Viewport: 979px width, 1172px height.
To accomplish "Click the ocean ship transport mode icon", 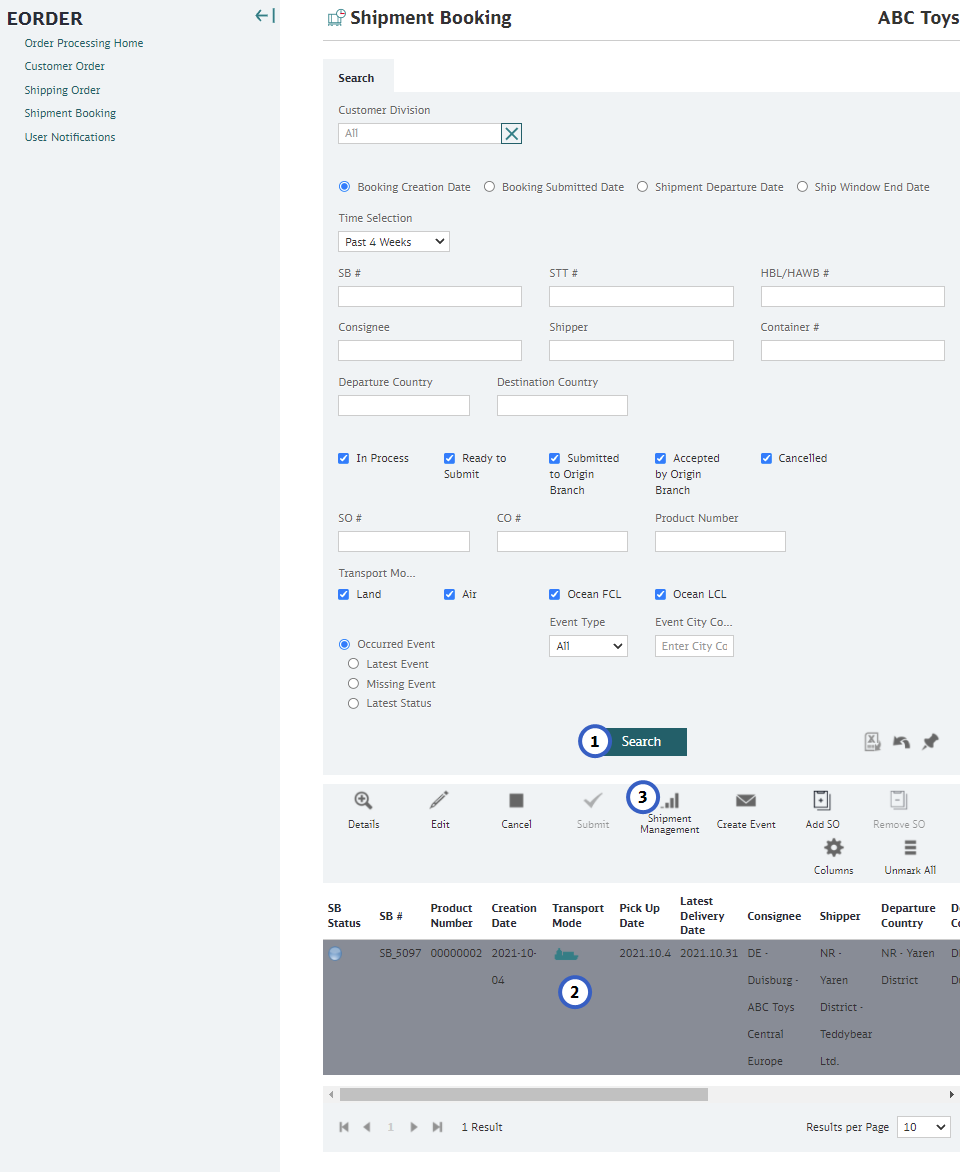I will [x=566, y=954].
